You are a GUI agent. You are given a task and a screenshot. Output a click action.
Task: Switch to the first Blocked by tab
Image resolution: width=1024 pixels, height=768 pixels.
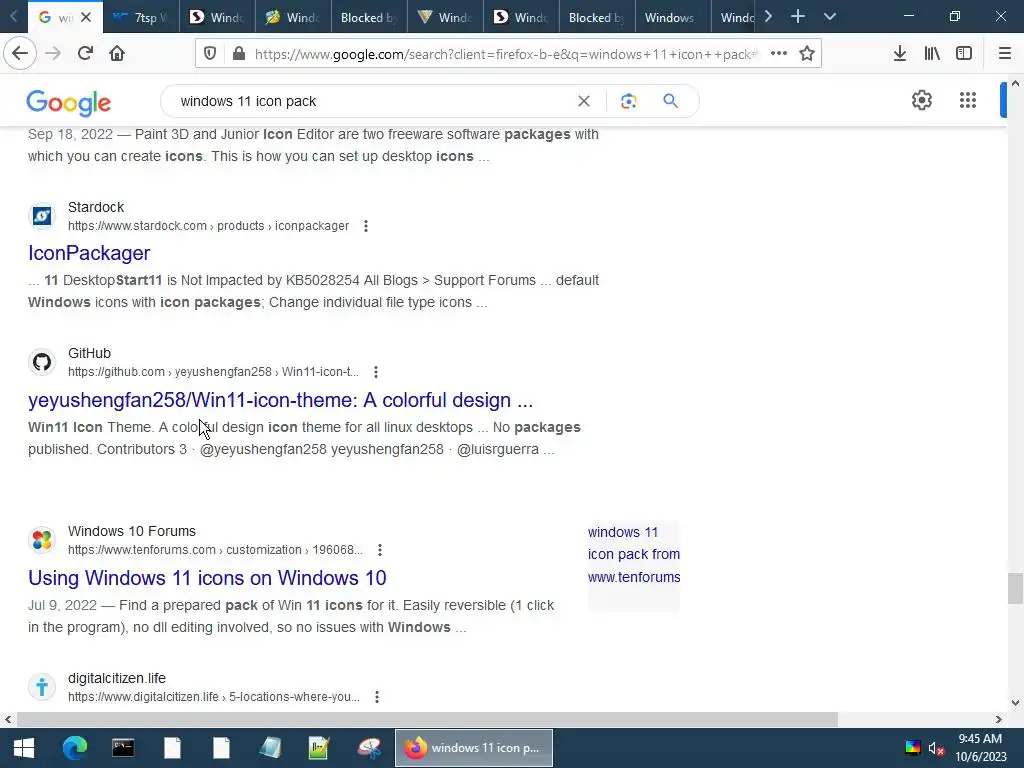coord(369,17)
